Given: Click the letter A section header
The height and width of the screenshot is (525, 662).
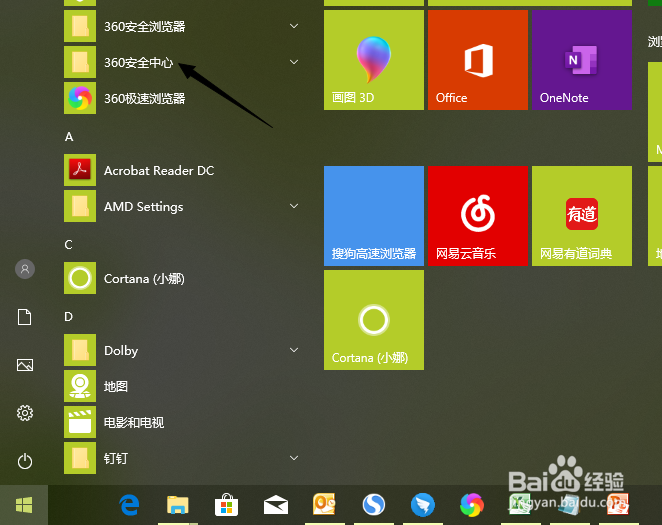Looking at the screenshot, I should (69, 137).
